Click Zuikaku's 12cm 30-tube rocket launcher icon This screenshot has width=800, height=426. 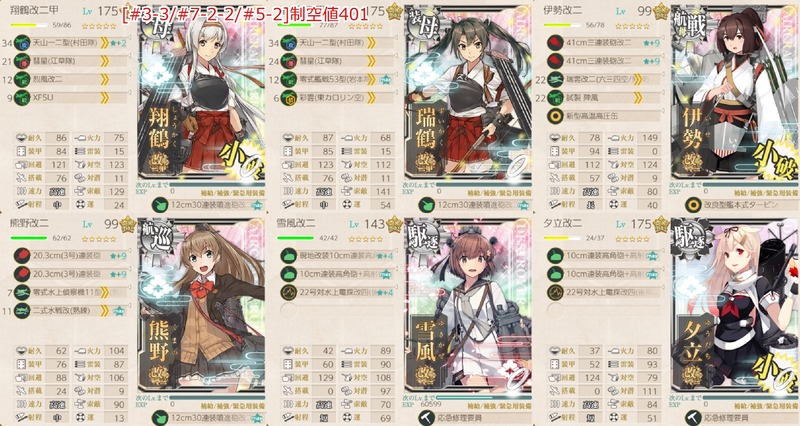(x=426, y=205)
